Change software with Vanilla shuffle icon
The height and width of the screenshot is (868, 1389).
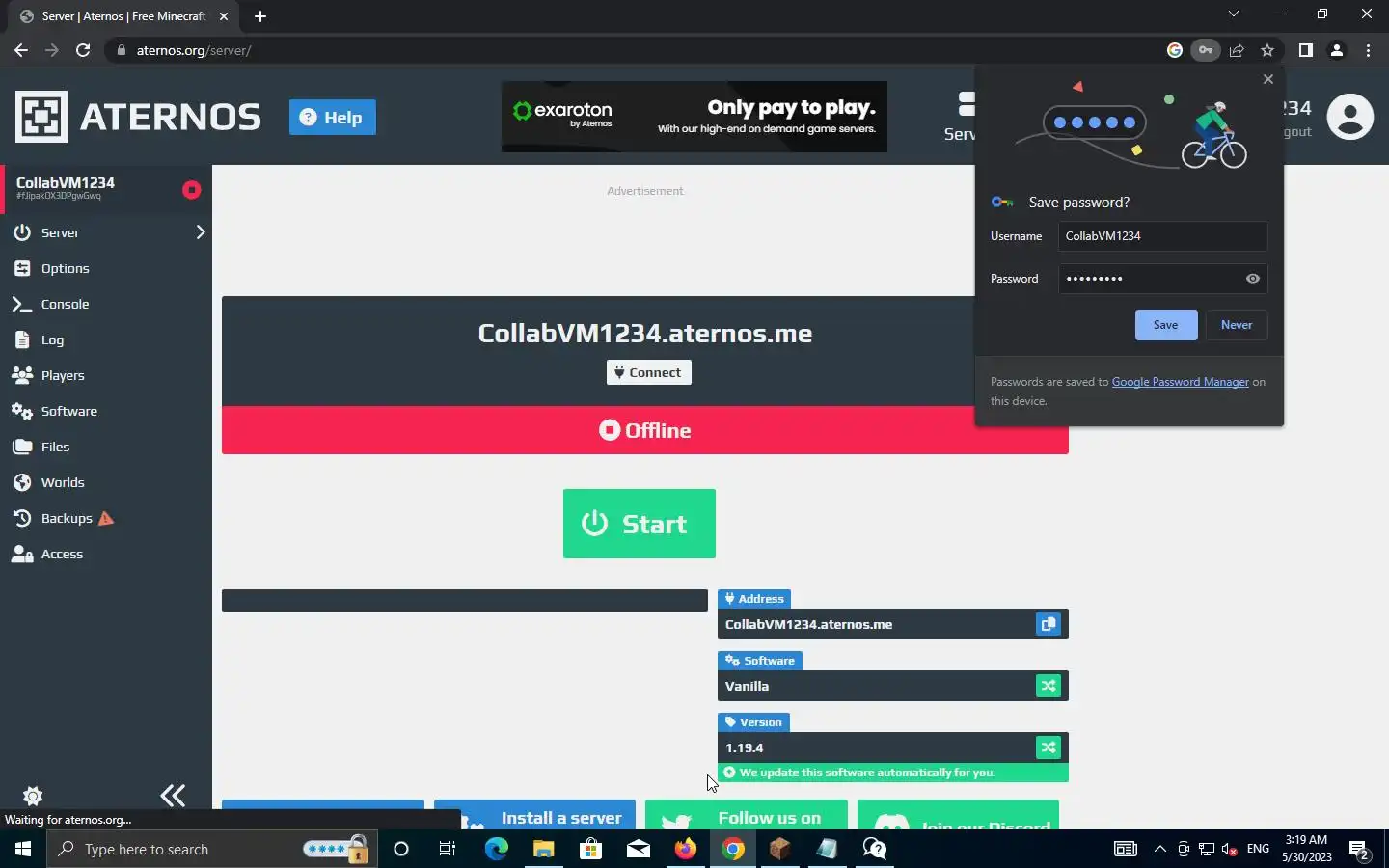(1049, 686)
